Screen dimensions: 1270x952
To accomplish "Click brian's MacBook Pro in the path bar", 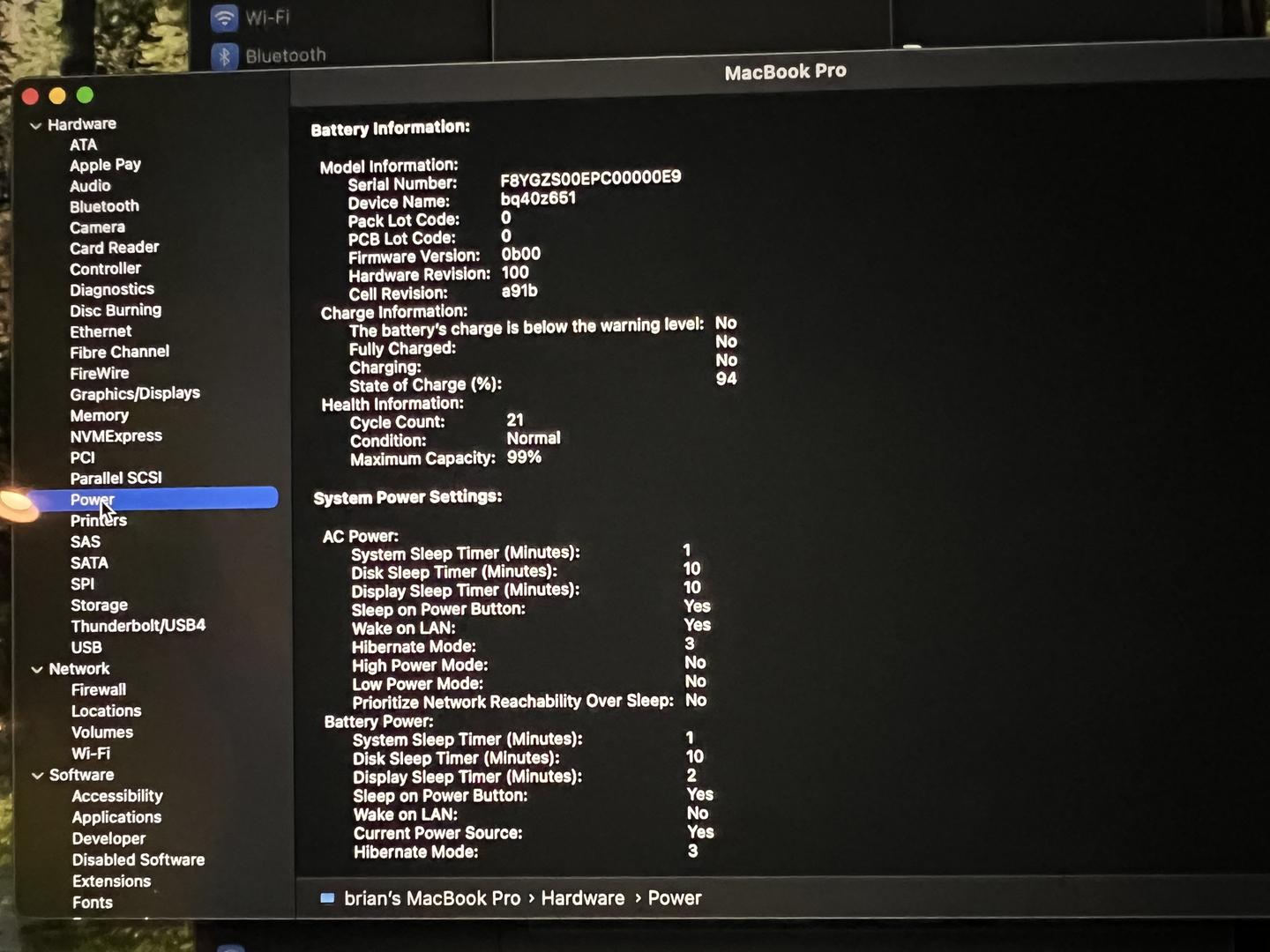I will click(x=432, y=898).
